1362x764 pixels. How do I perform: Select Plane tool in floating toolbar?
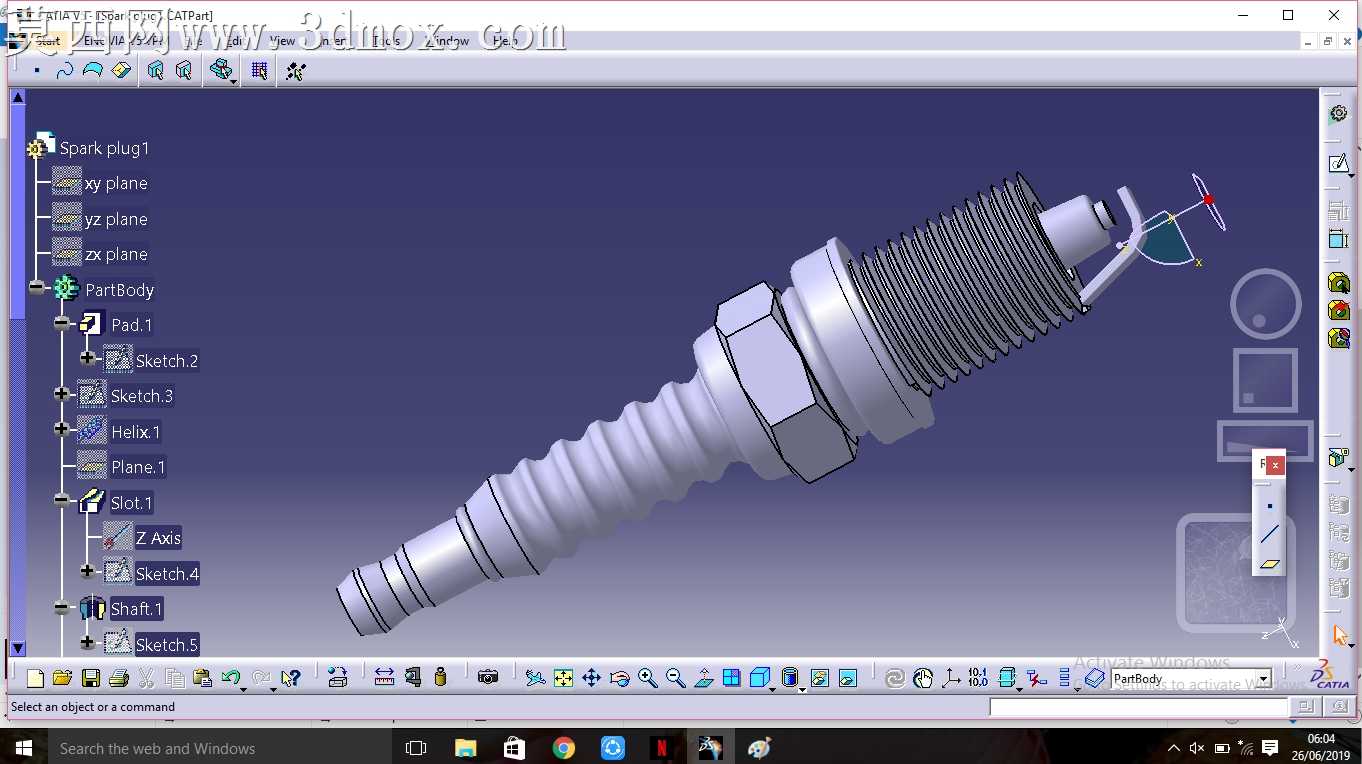[x=1270, y=563]
